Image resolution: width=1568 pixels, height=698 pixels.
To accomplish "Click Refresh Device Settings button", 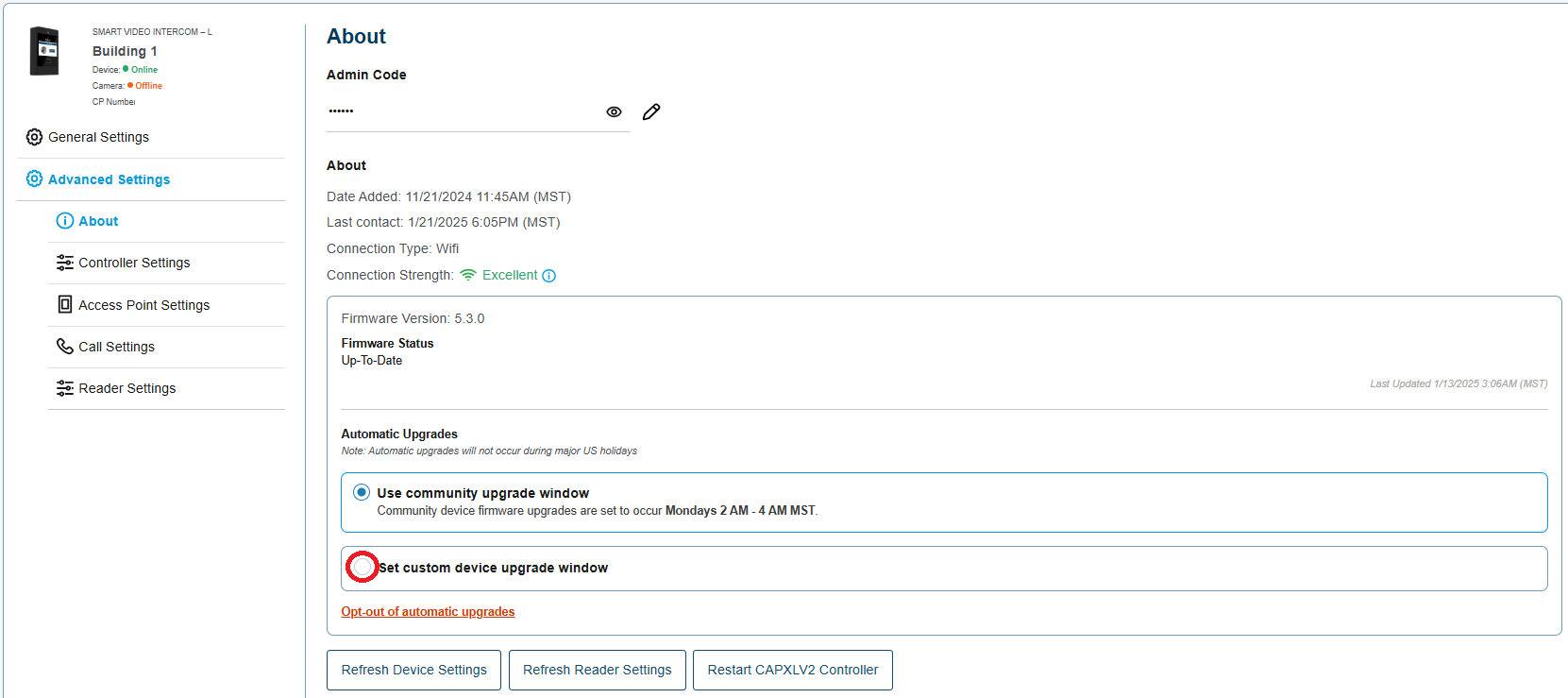I will tap(413, 670).
